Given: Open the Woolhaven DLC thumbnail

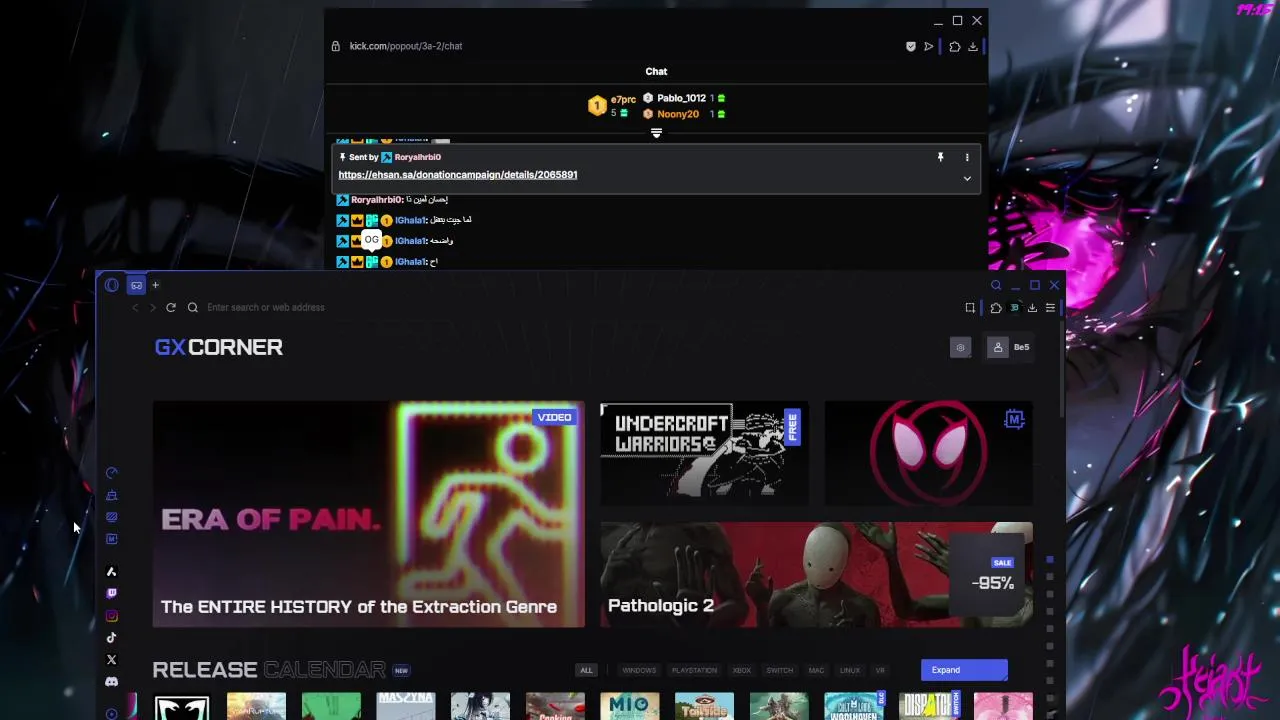Looking at the screenshot, I should (x=854, y=706).
